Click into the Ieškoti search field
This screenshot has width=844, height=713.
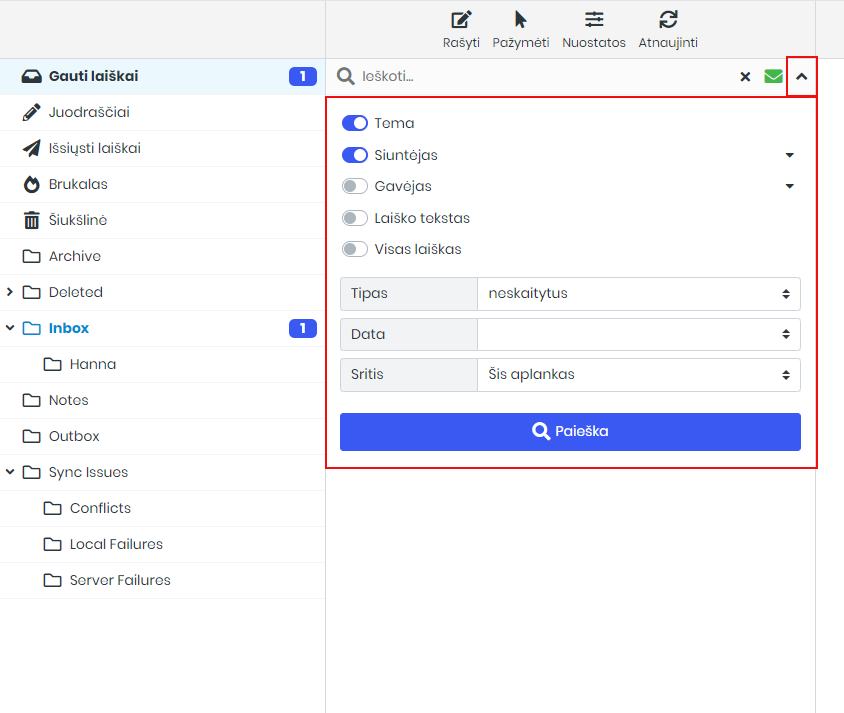pyautogui.click(x=544, y=76)
